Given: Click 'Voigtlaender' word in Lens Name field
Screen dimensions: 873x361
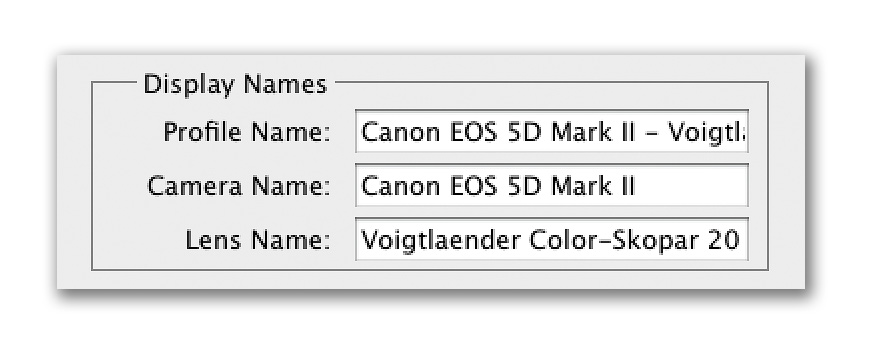Looking at the screenshot, I should 442,241.
